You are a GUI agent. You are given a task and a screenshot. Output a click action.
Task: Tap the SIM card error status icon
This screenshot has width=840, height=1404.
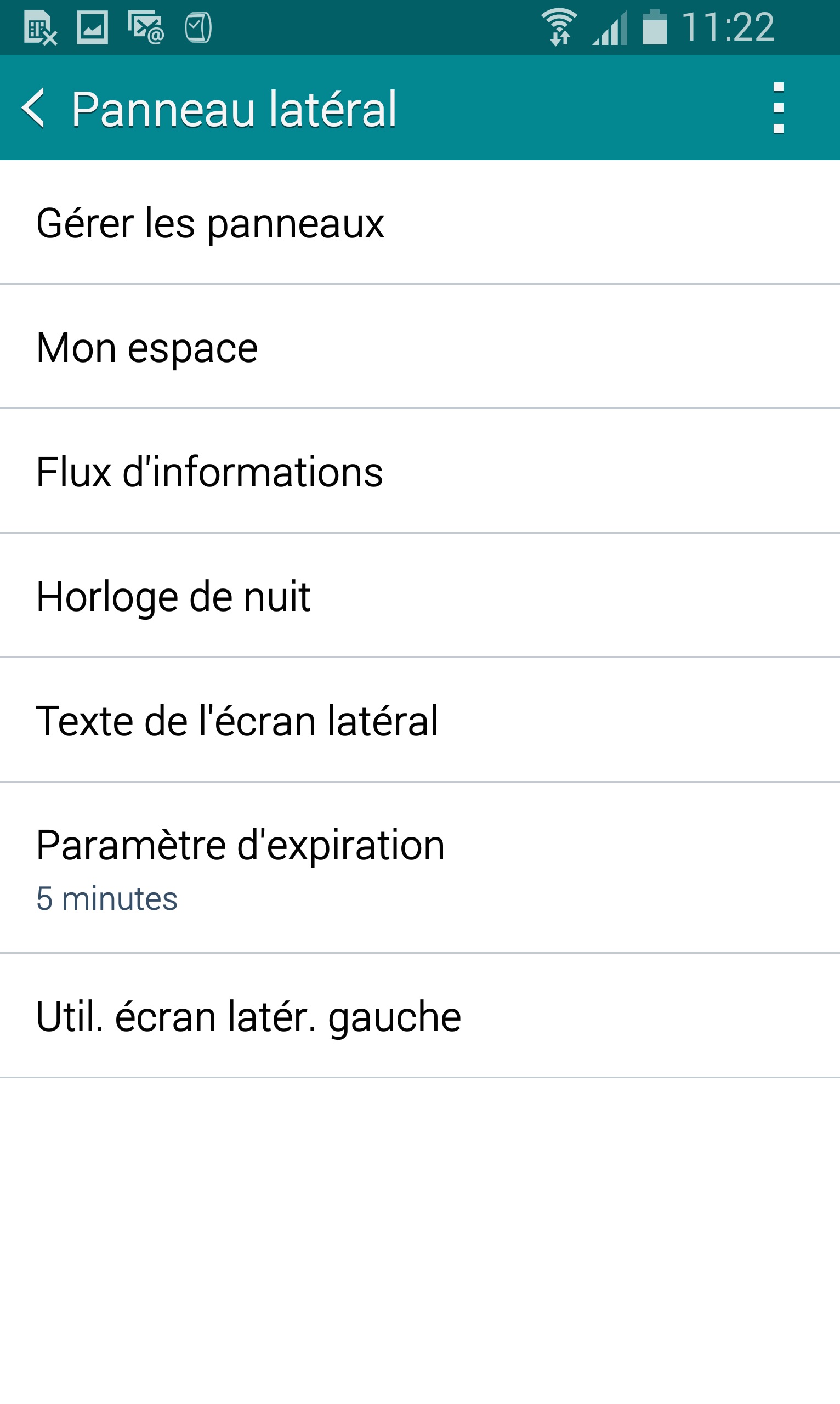40,28
